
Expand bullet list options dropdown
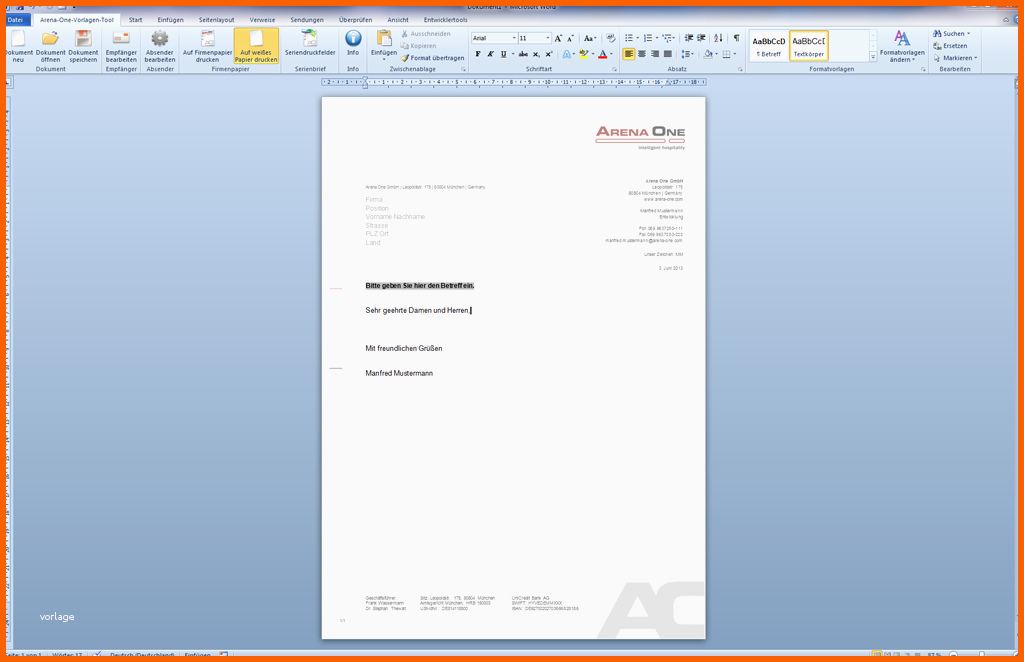(x=637, y=39)
